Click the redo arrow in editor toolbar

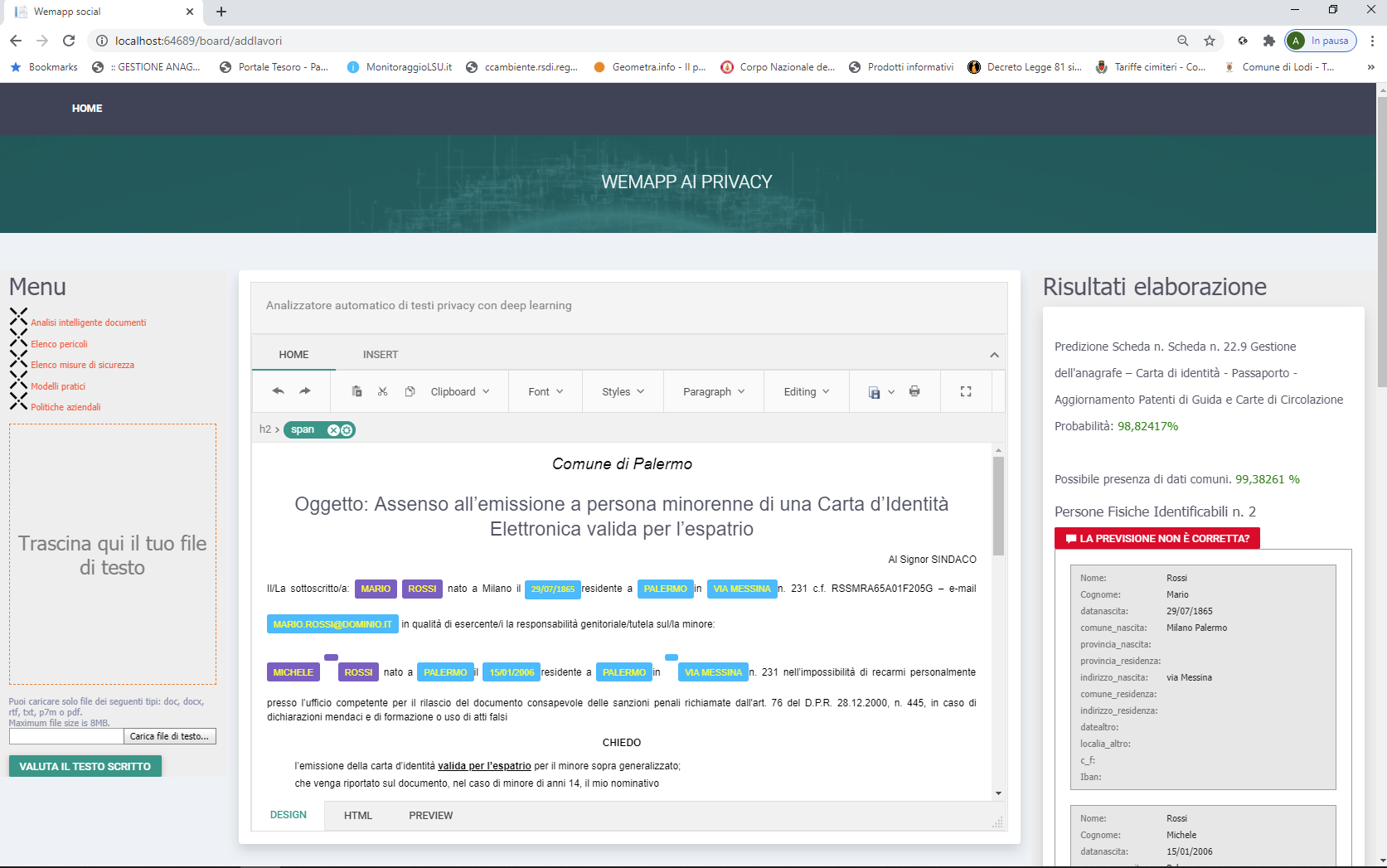click(305, 391)
